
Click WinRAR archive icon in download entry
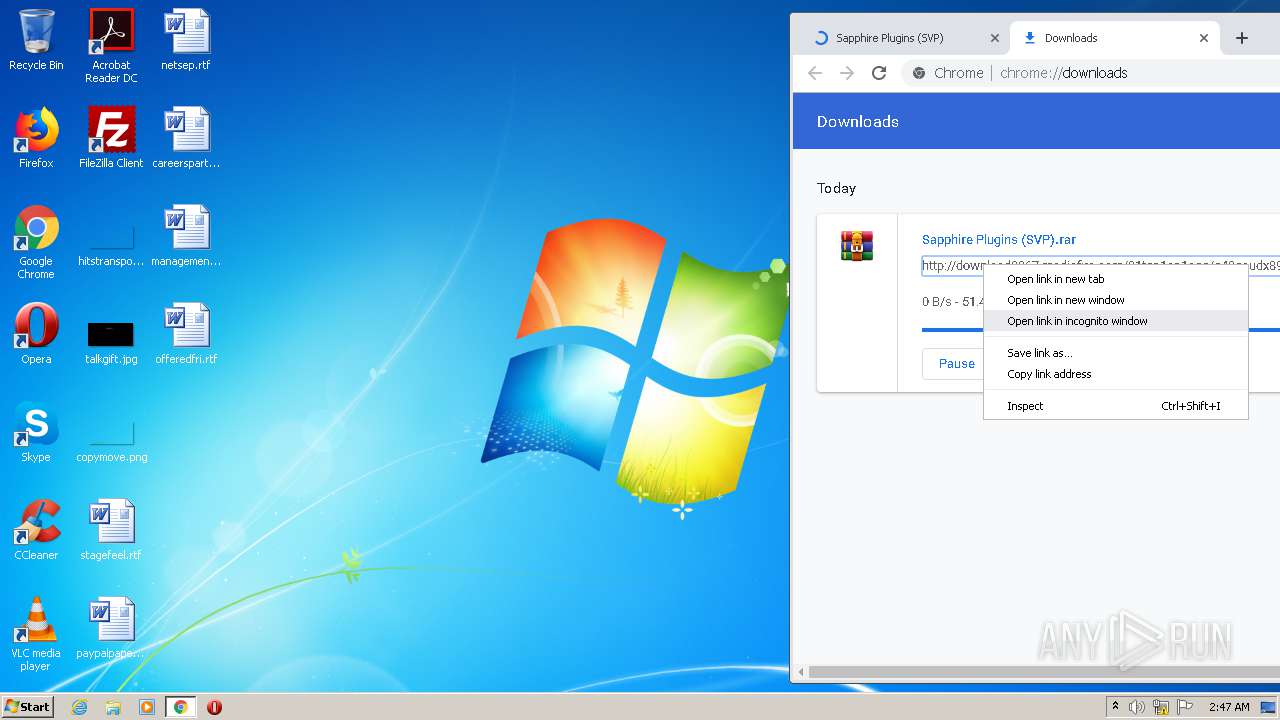[857, 246]
